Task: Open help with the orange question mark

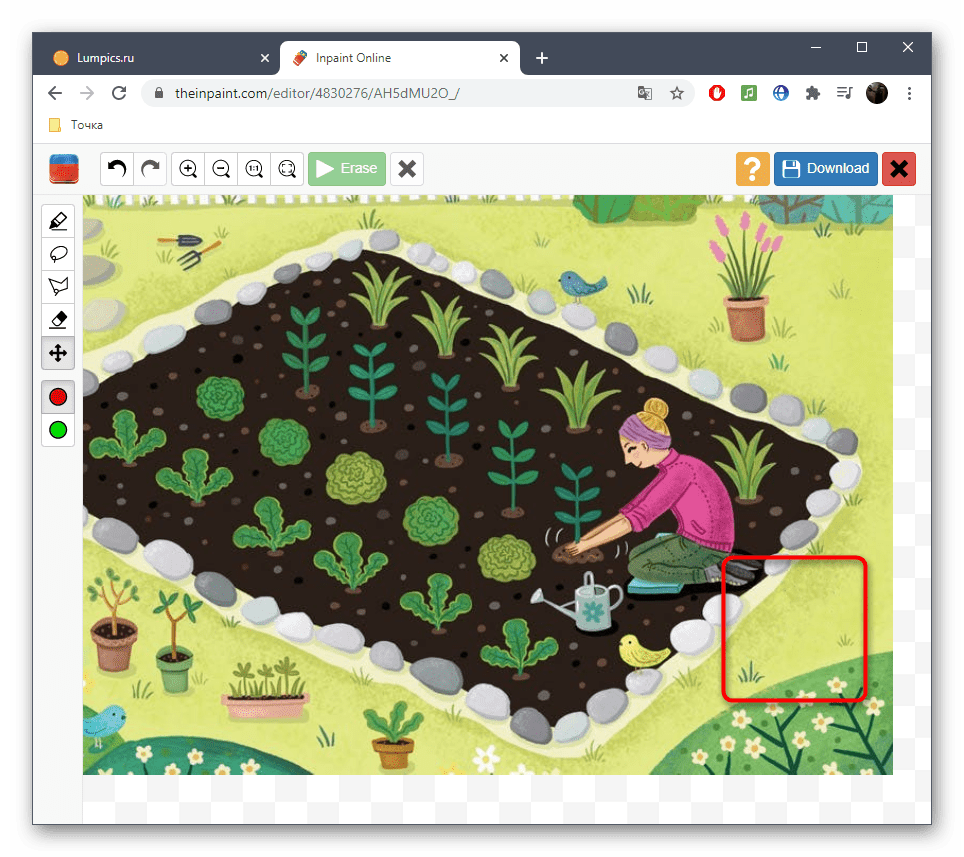Action: point(753,169)
